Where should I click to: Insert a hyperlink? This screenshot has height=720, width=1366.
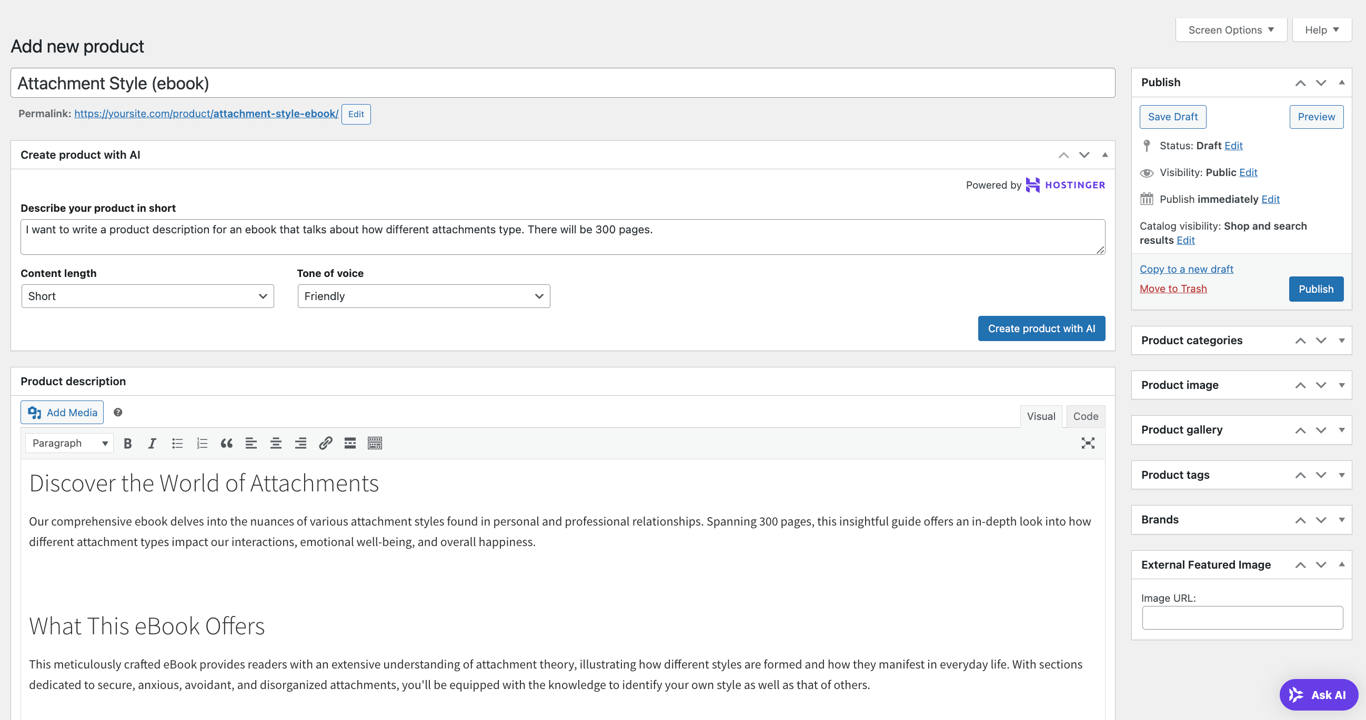(x=326, y=443)
